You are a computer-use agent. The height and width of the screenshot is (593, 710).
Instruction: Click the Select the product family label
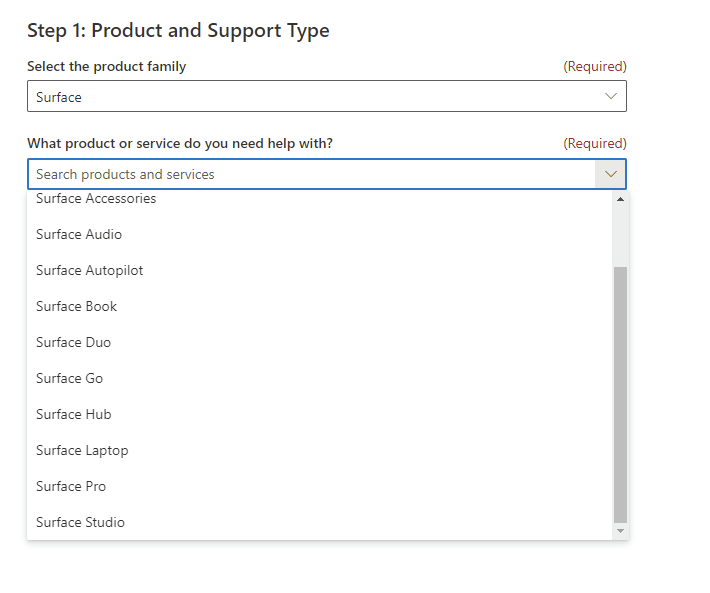106,67
